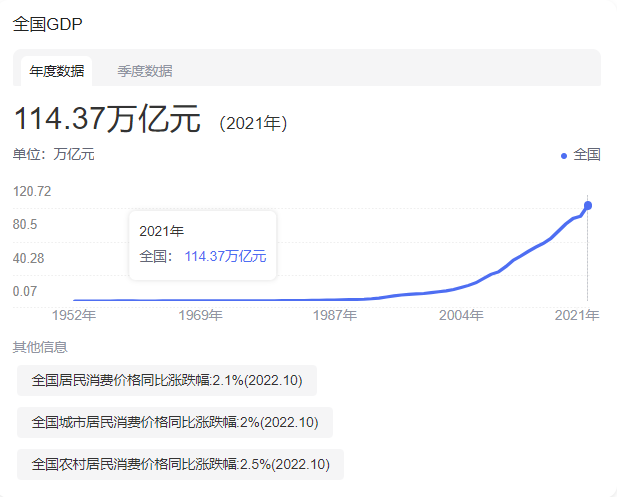The width and height of the screenshot is (617, 497).
Task: Click the 单位：万亿元 unit label
Action: click(x=54, y=154)
